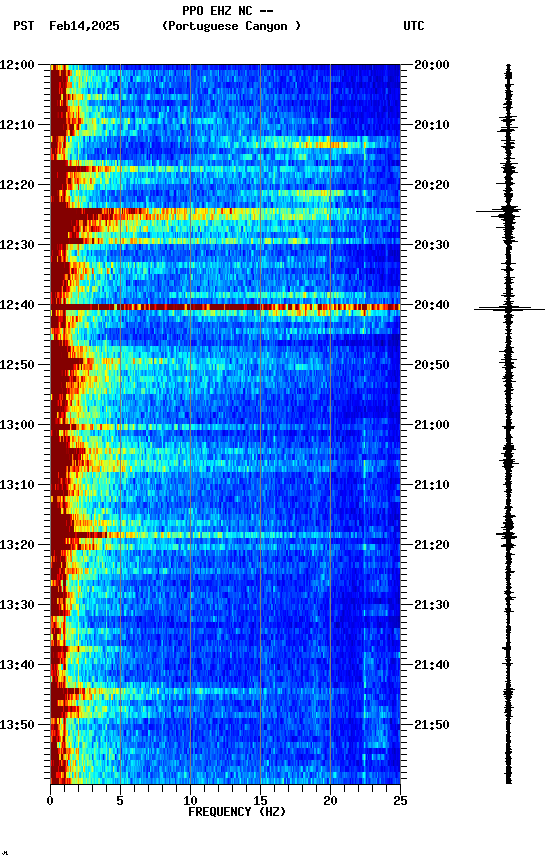Click the 21:10 UTC time label
This screenshot has width=552, height=864.
point(432,485)
